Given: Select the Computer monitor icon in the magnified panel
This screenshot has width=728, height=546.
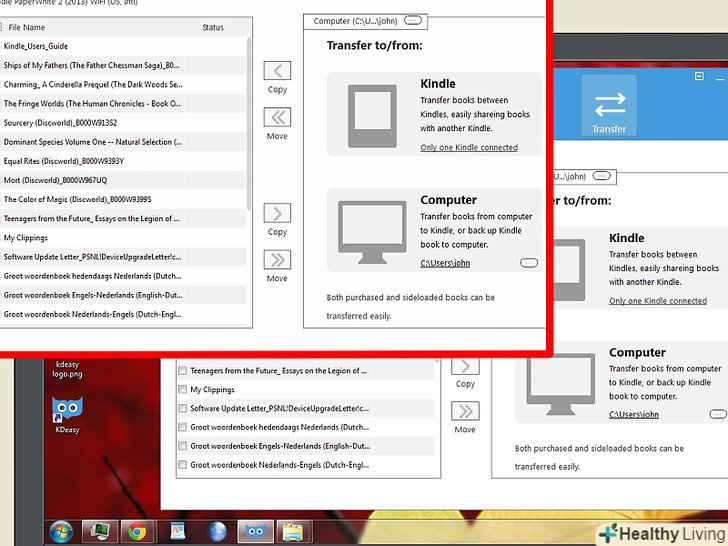Looking at the screenshot, I should click(x=372, y=232).
